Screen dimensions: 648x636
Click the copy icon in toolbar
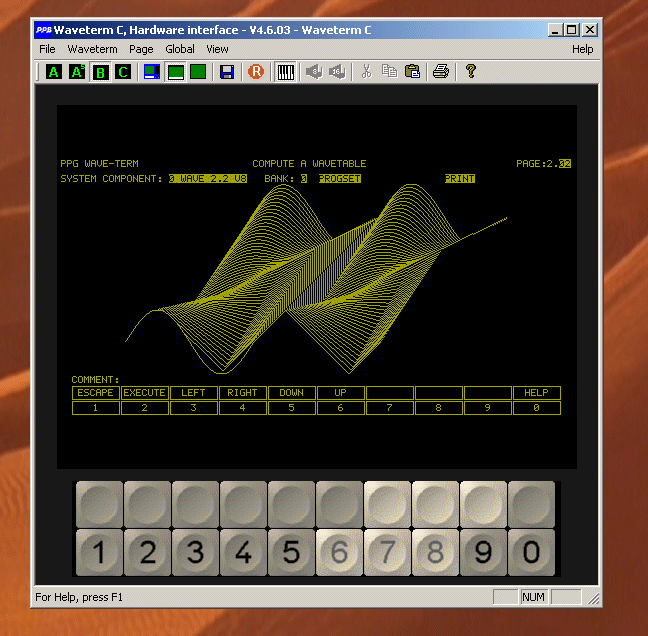click(389, 72)
